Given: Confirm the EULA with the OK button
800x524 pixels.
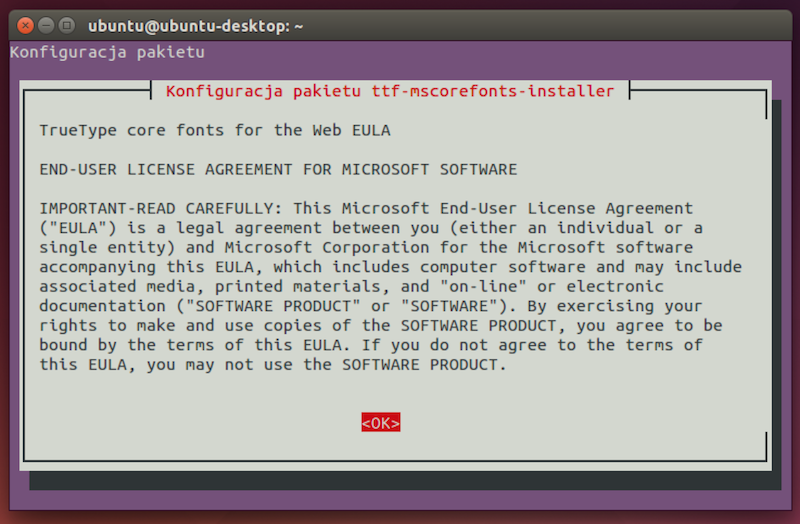Looking at the screenshot, I should 381,422.
